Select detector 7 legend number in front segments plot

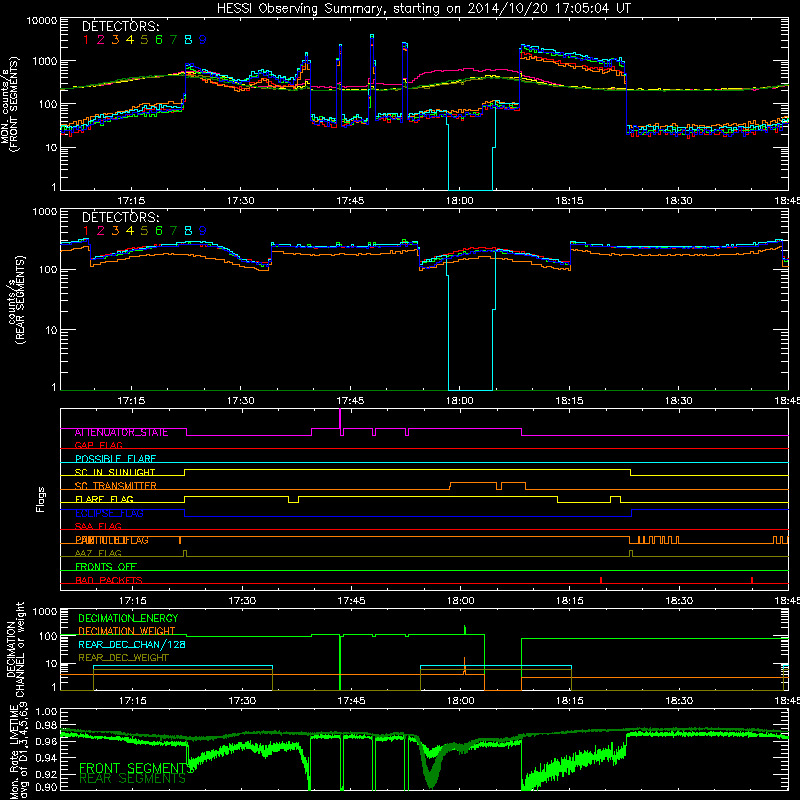coord(173,40)
